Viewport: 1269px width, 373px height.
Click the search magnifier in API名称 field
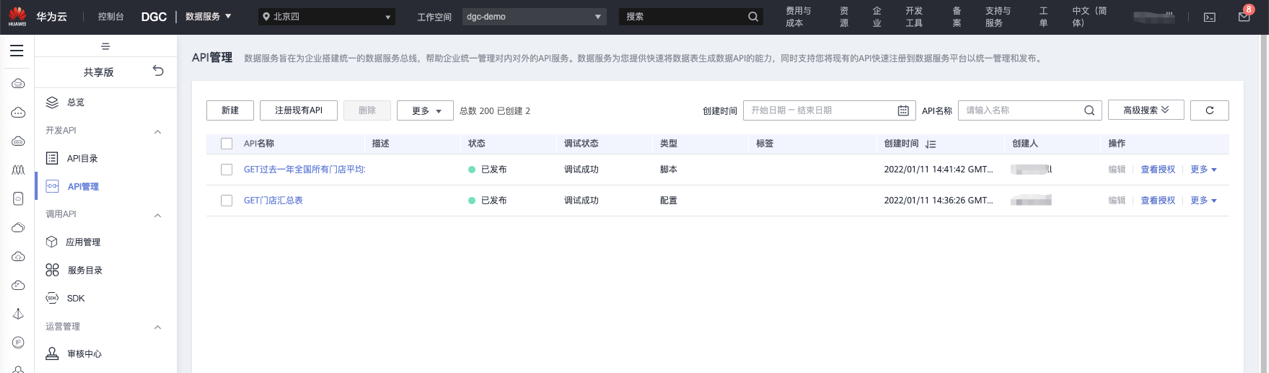1089,110
